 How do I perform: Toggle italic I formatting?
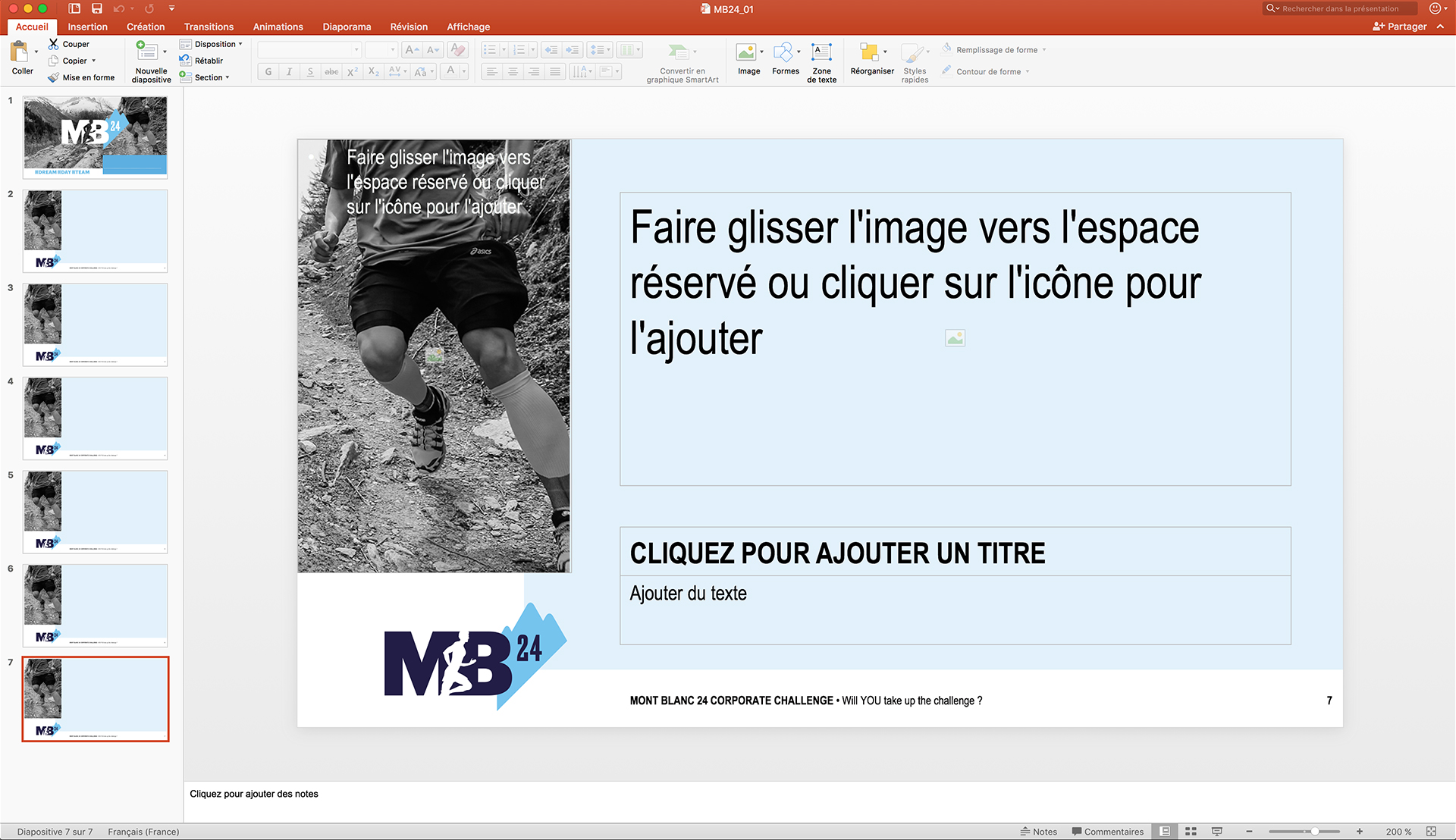(289, 71)
